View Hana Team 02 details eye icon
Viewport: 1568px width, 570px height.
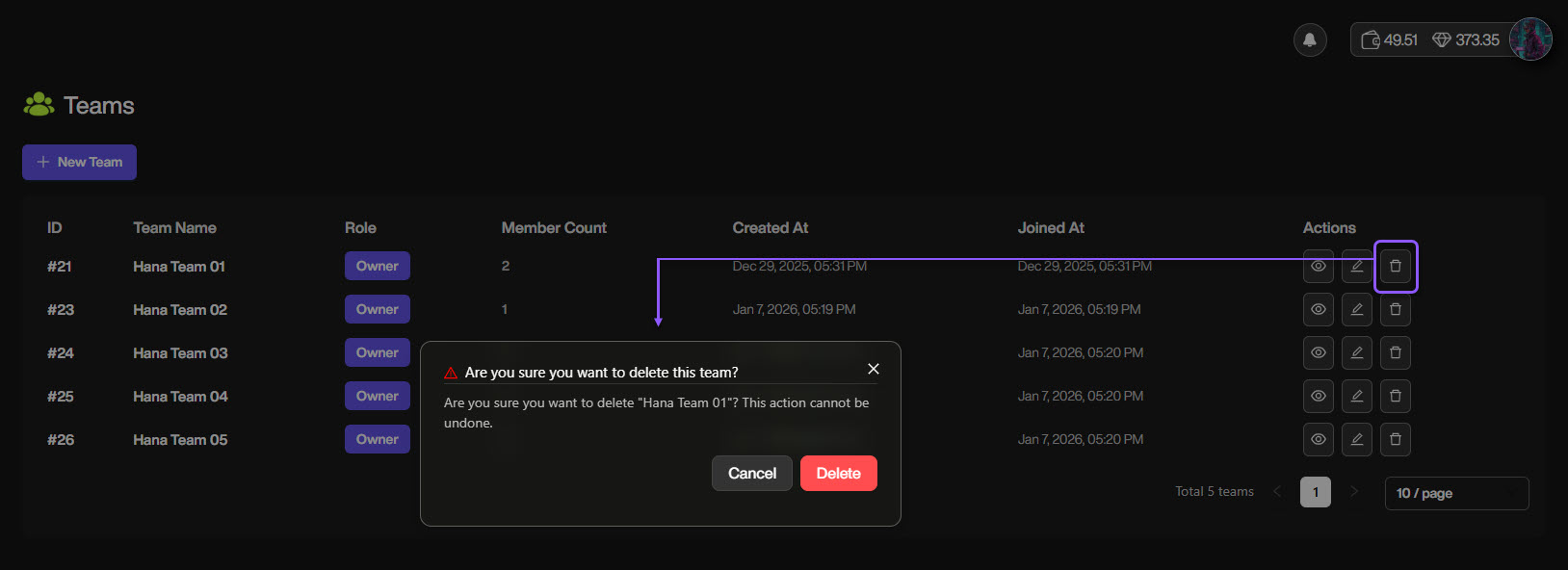[1319, 309]
